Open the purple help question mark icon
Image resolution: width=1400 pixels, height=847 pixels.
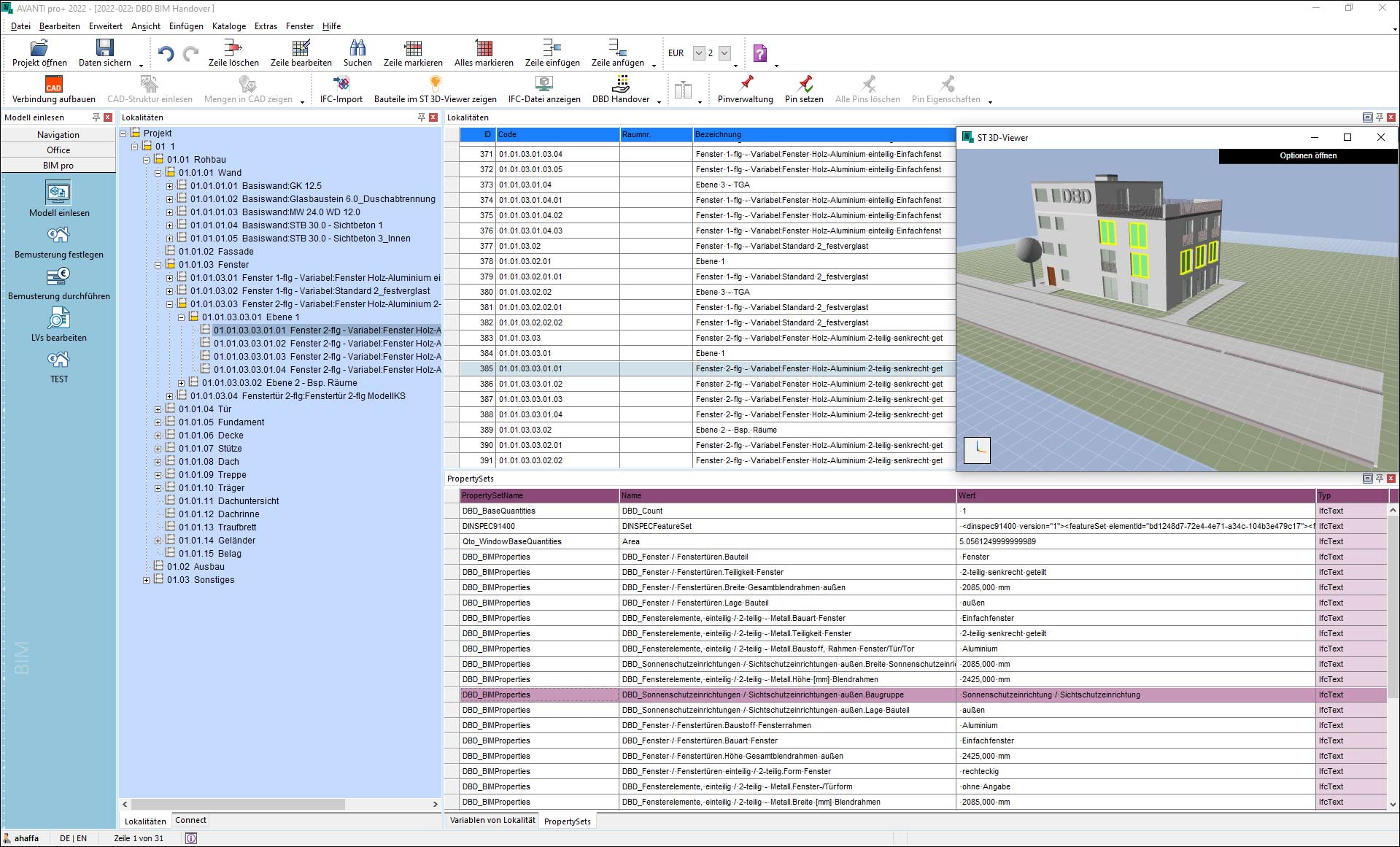tap(759, 53)
